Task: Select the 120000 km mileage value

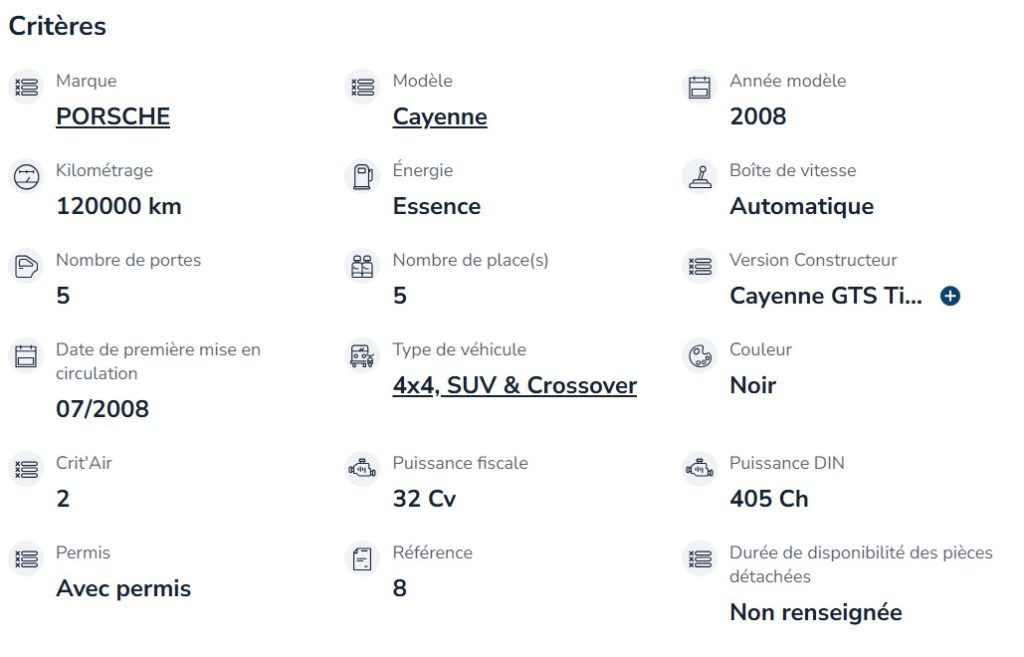Action: [119, 206]
